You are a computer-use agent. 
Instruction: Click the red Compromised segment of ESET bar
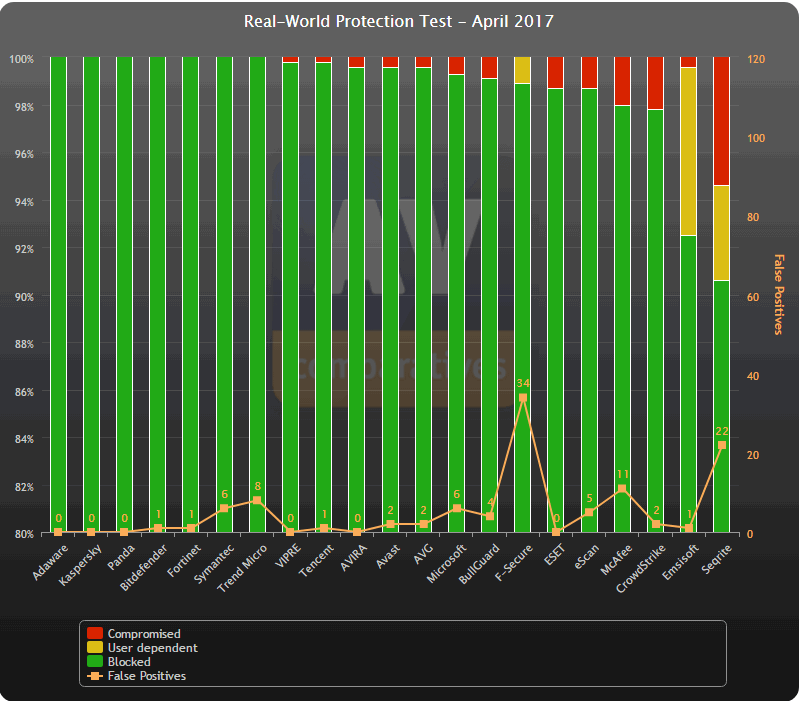click(555, 72)
